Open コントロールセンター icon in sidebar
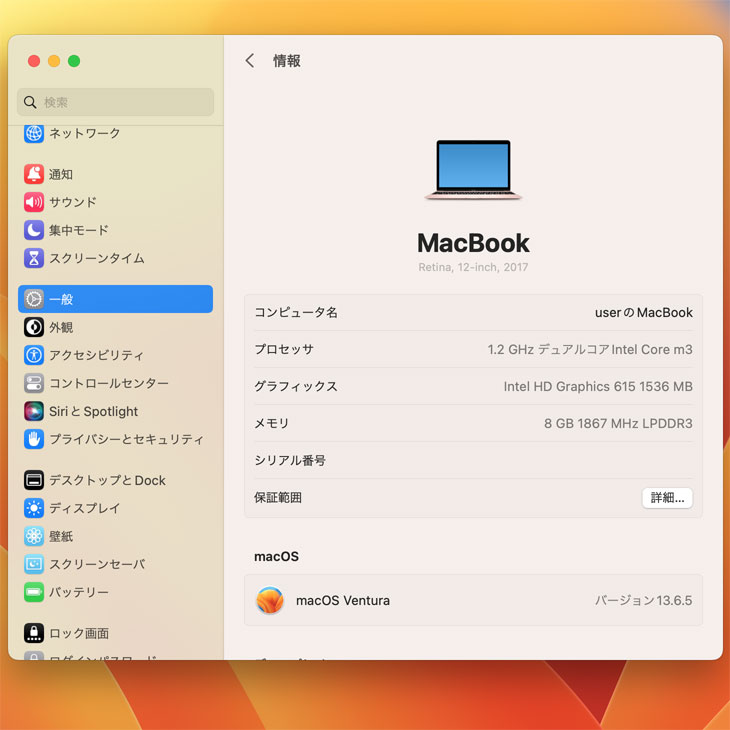730x730 pixels. click(x=34, y=383)
